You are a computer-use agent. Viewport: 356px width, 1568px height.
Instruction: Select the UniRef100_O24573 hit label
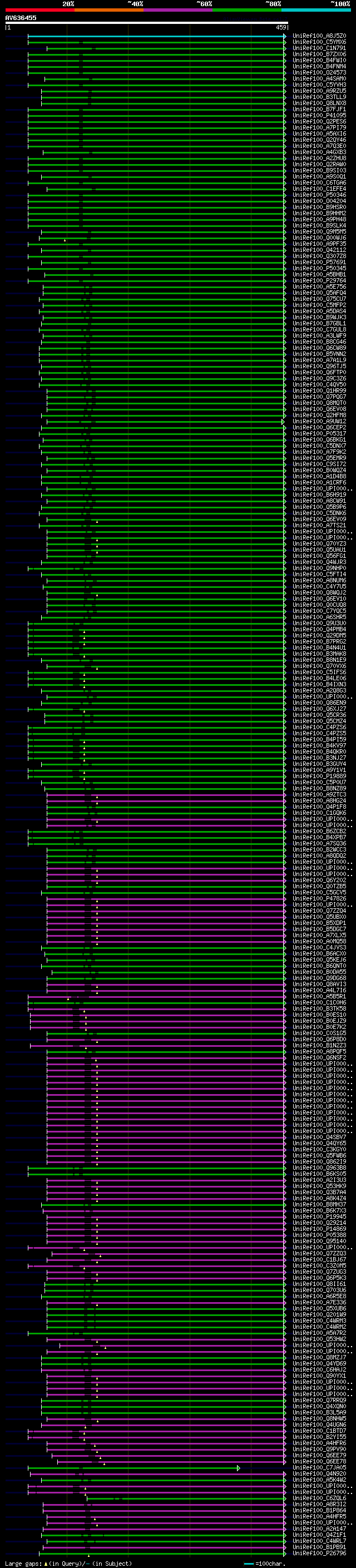click(319, 72)
